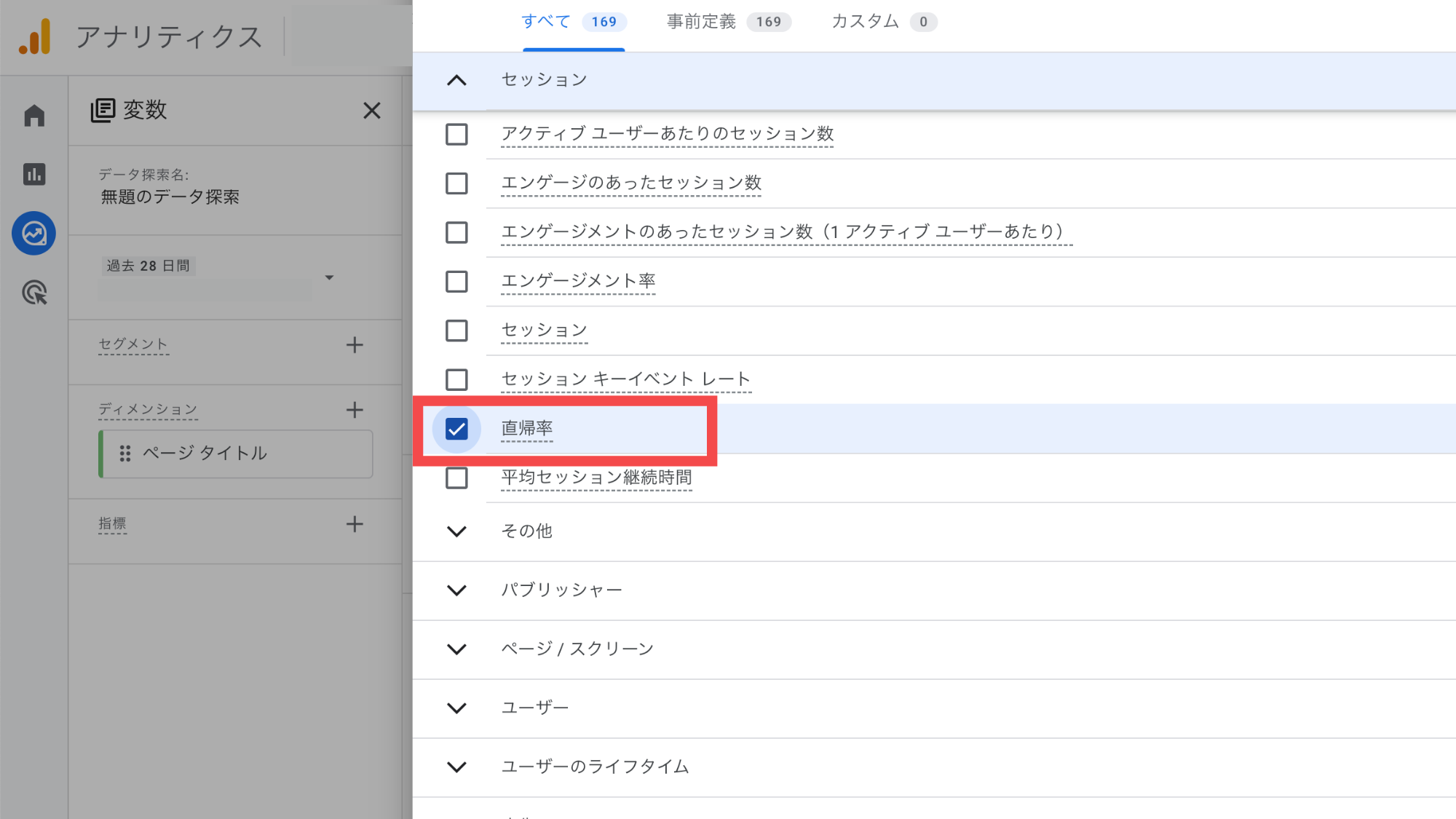Expand the ユーザー category
Image resolution: width=1456 pixels, height=819 pixels.
(x=456, y=708)
